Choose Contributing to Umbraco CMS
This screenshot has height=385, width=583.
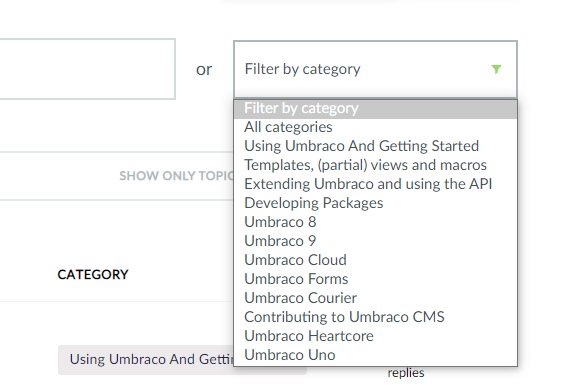[375, 317]
